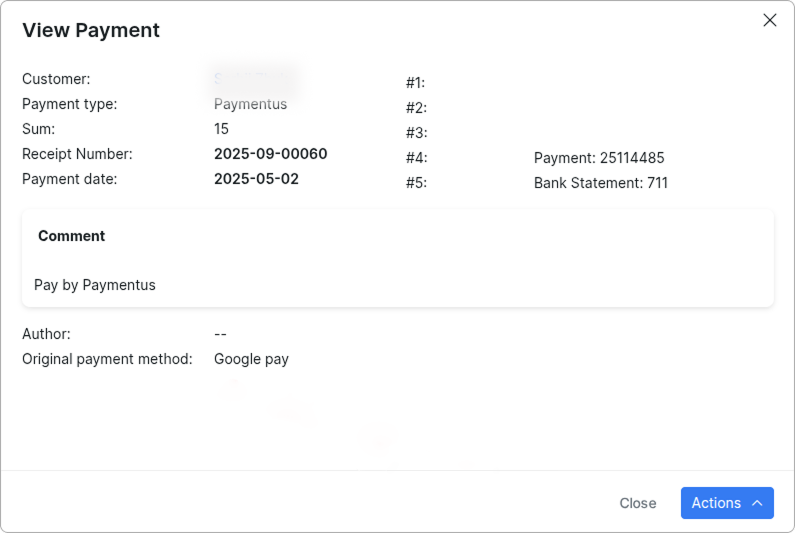Click the Close button
795x533 pixels.
637,503
